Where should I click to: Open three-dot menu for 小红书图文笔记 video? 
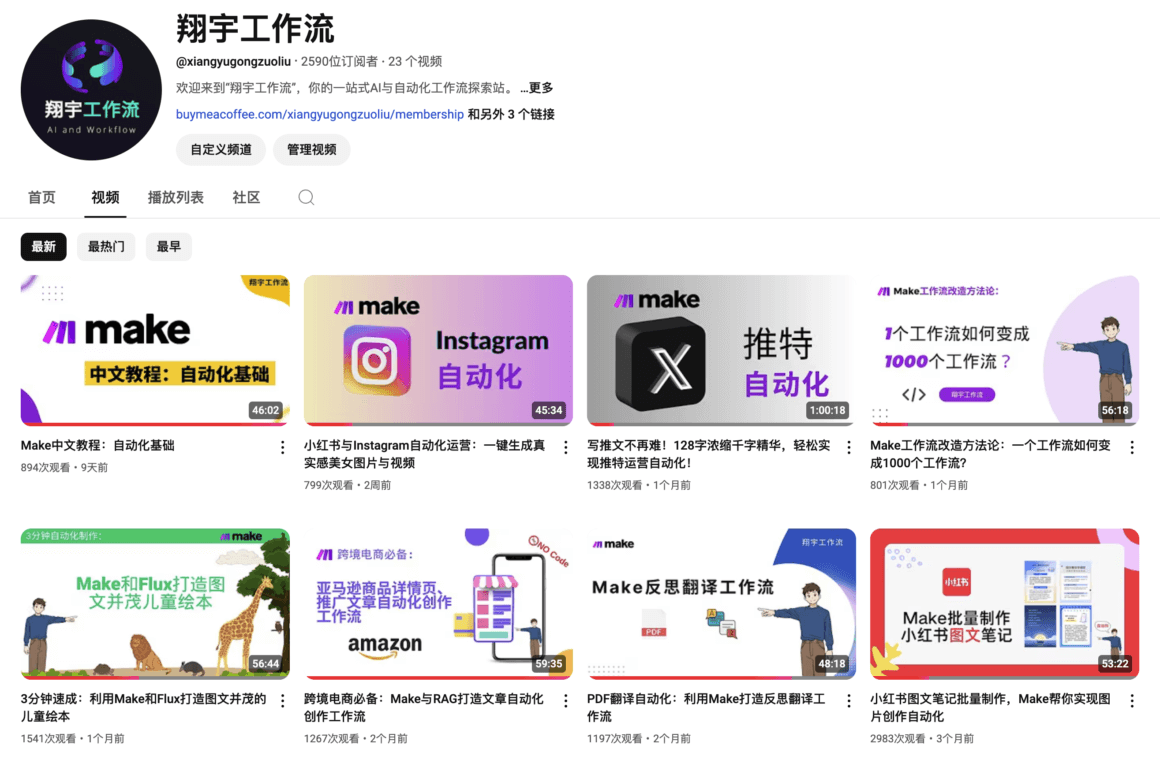click(1132, 701)
